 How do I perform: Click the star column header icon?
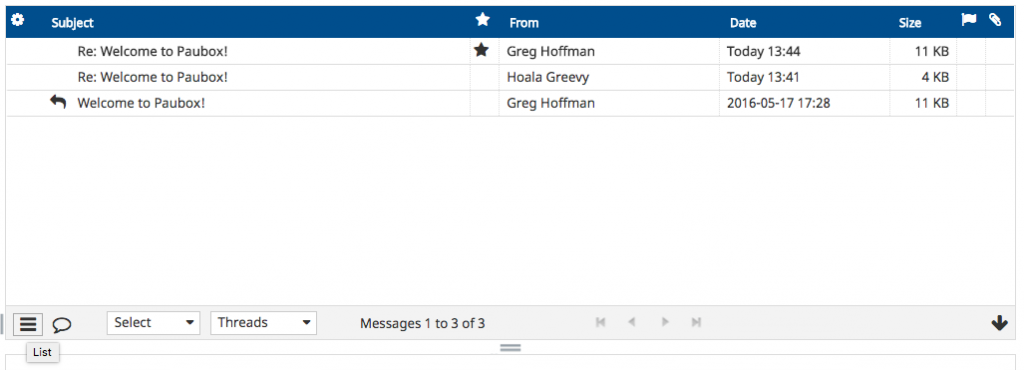tap(483, 20)
